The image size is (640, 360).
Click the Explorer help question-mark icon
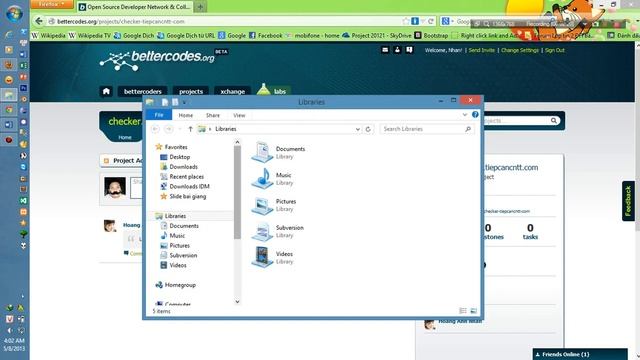[x=475, y=115]
